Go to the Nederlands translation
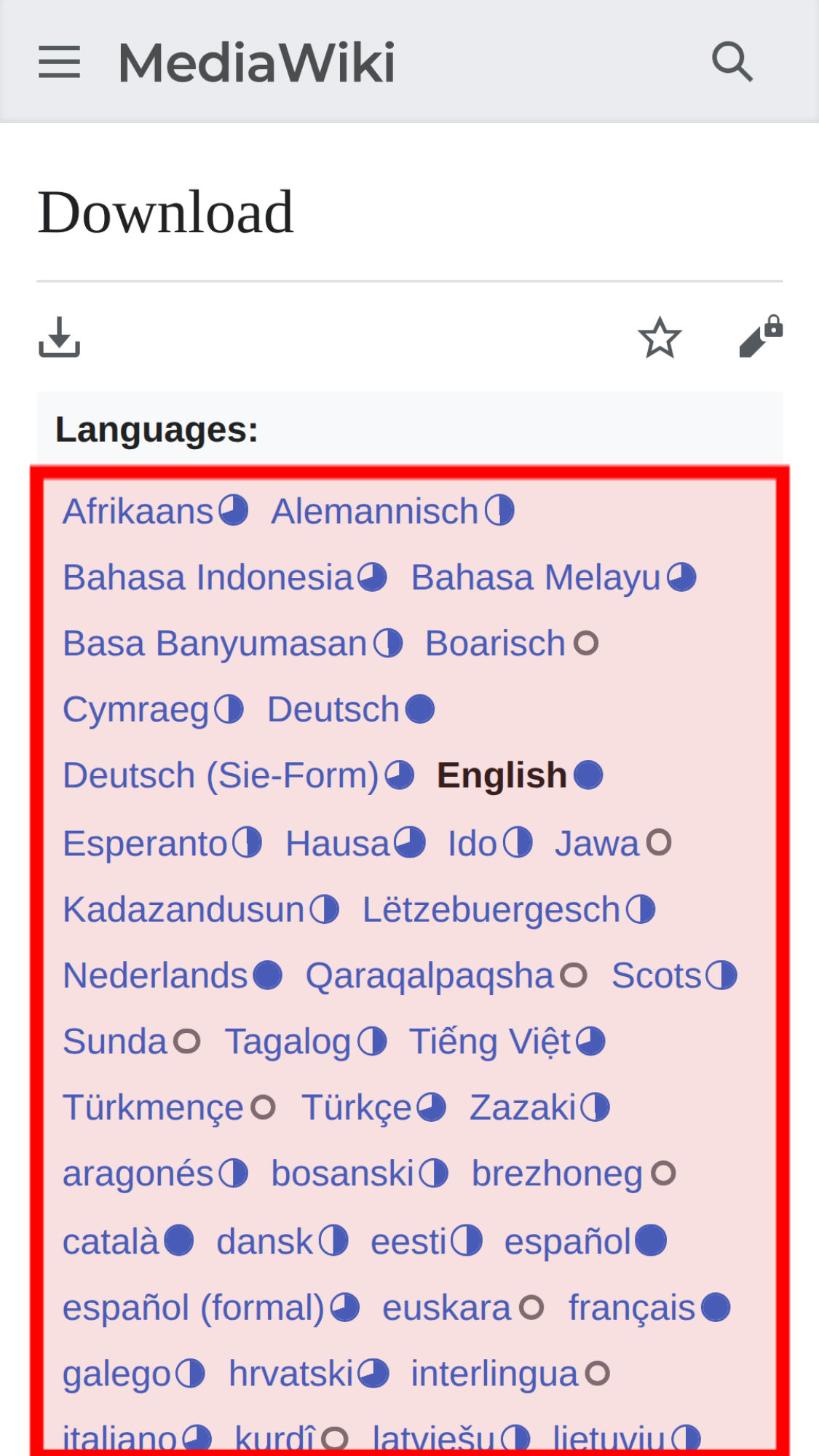The width and height of the screenshot is (819, 1456). [x=155, y=976]
